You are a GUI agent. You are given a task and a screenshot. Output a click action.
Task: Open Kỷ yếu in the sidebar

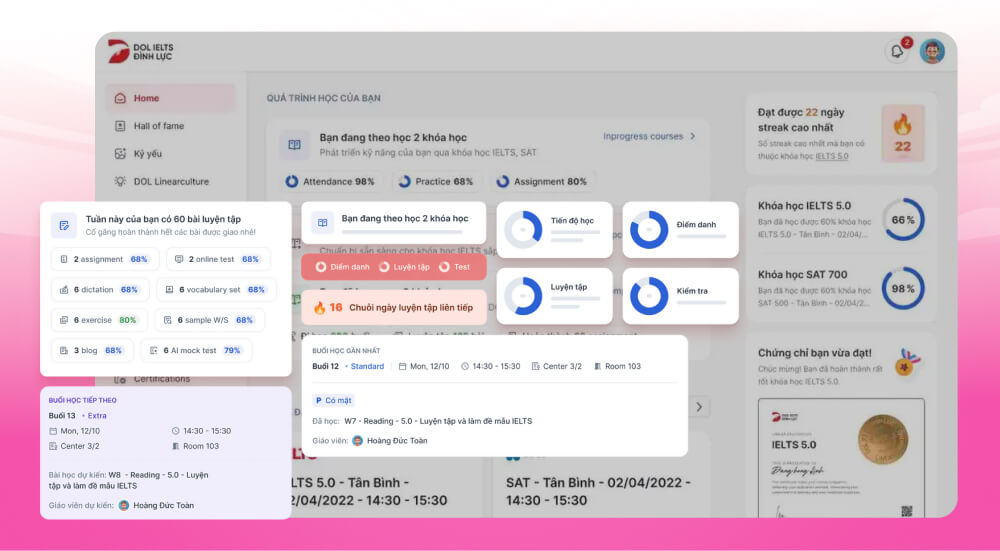point(138,154)
